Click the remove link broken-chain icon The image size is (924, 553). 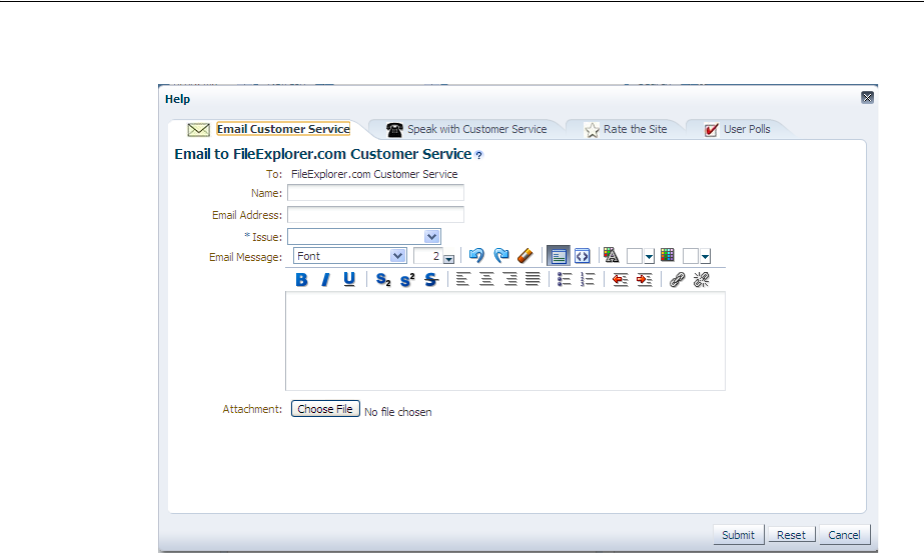pos(701,279)
